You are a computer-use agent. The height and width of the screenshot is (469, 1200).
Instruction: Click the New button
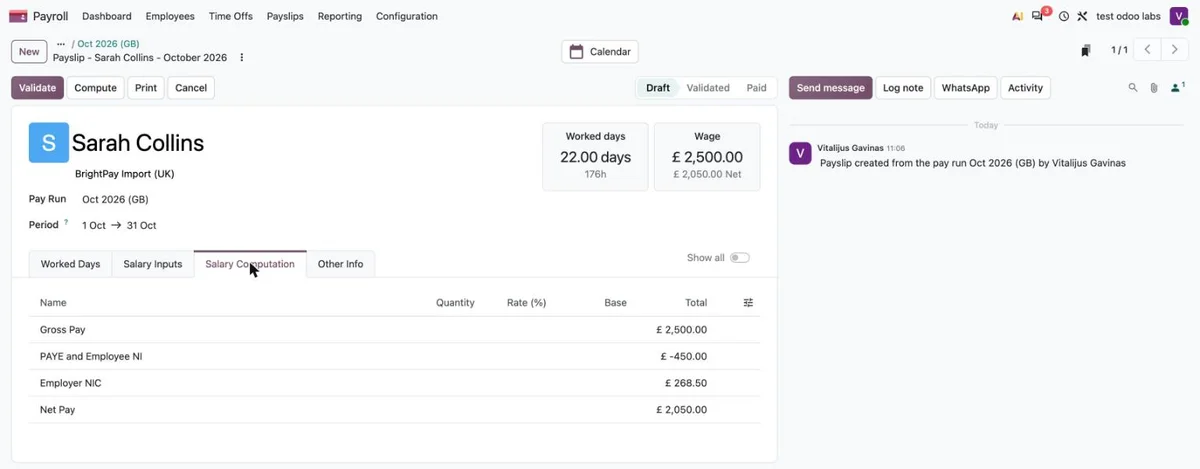pyautogui.click(x=29, y=52)
